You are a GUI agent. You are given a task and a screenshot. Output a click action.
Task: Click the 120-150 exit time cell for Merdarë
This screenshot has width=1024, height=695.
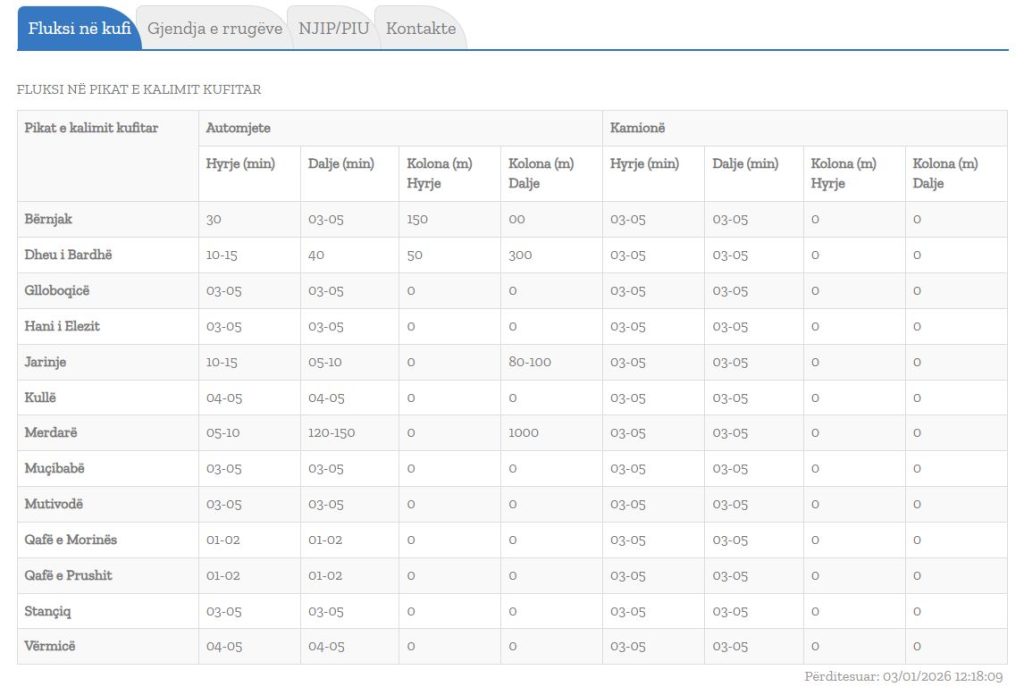(331, 433)
